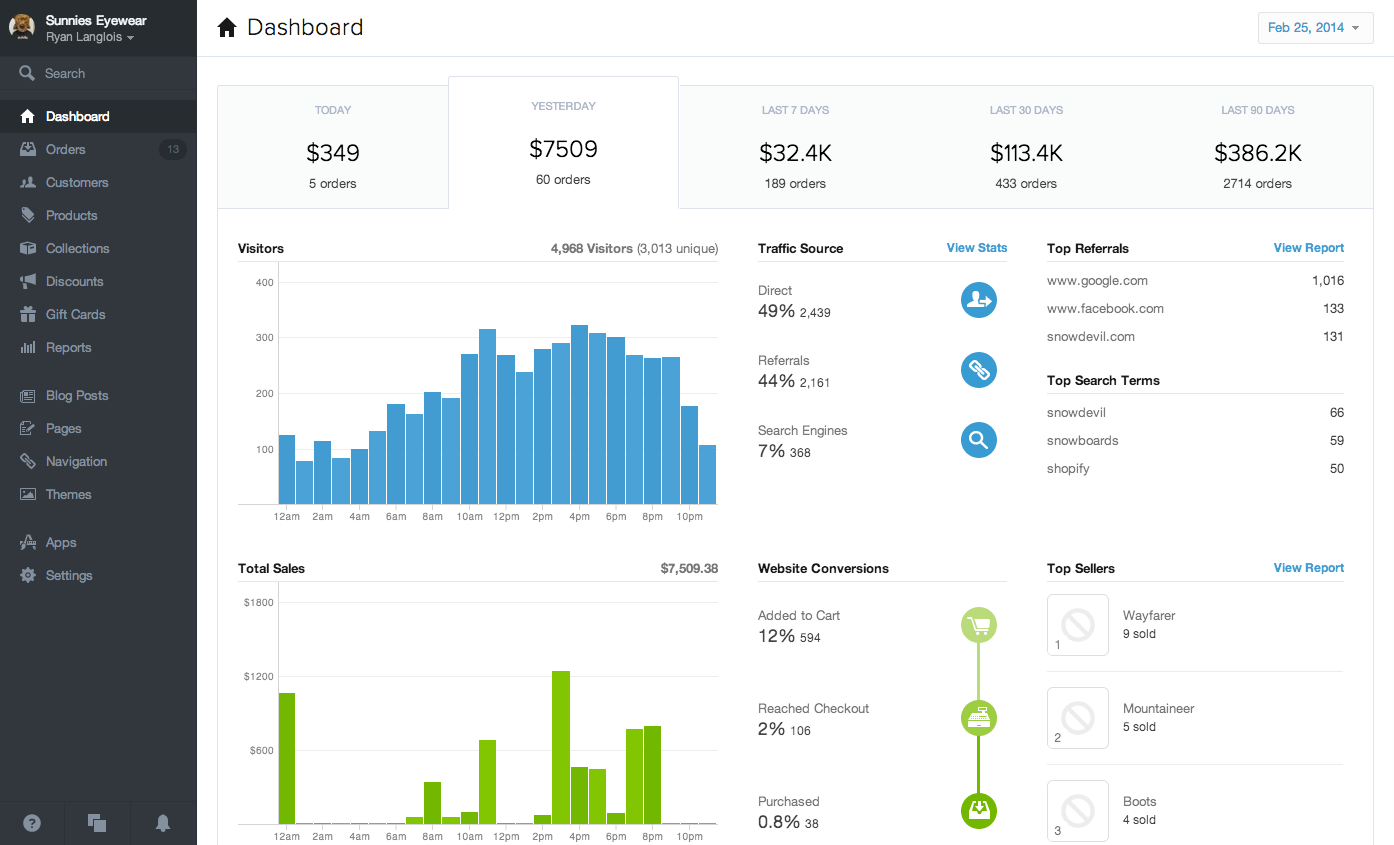
Task: Click the 'snowdevil' search term row
Action: 1196,413
